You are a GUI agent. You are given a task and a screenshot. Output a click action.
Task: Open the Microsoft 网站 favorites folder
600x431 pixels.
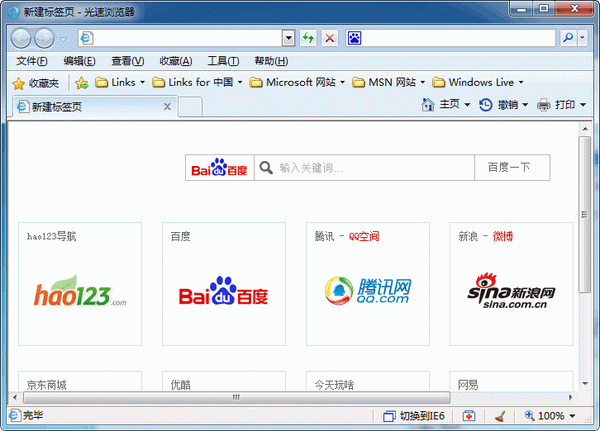click(x=297, y=82)
